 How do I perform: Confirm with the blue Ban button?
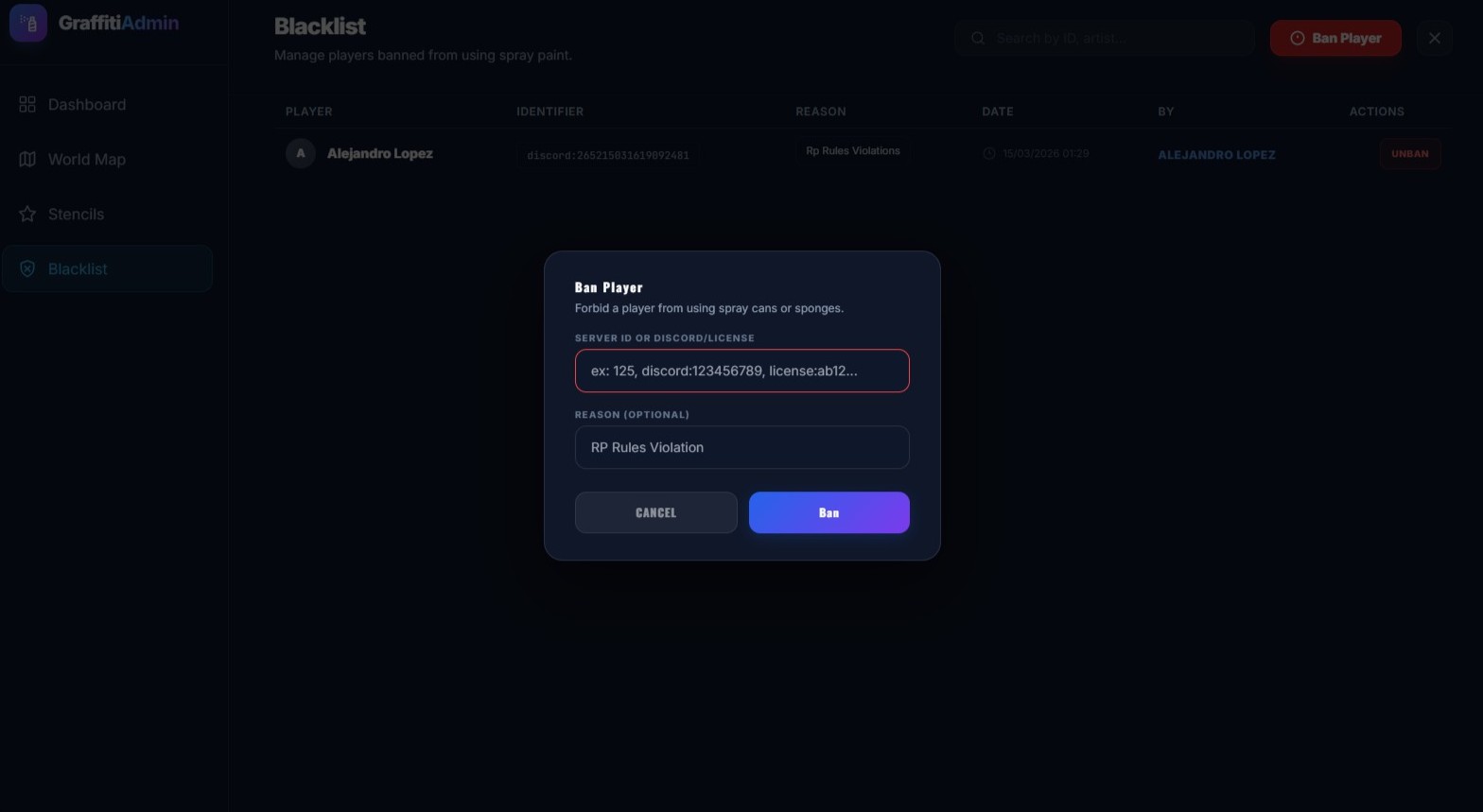click(x=829, y=512)
